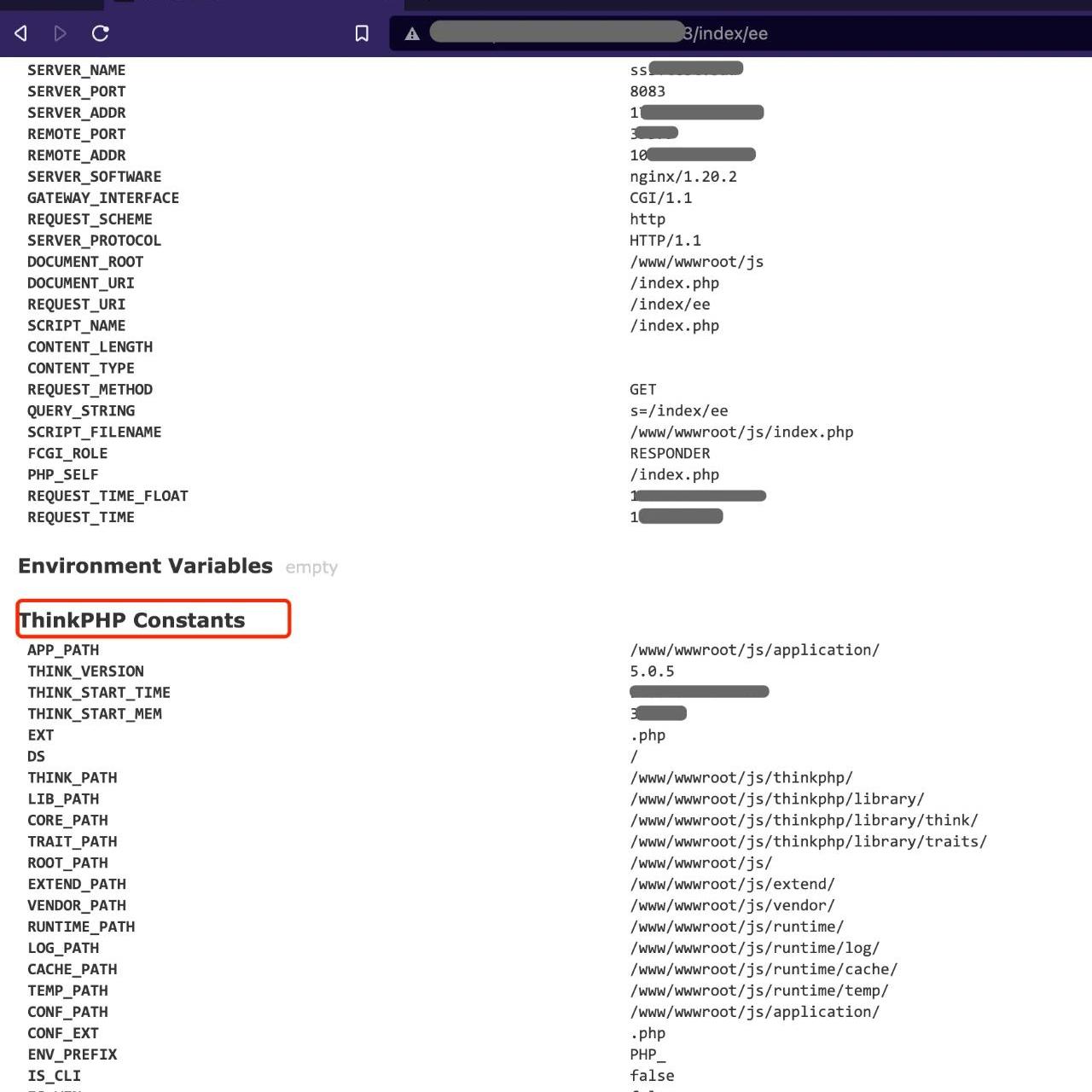Select the QUERY_STRING value s=/index/ee
The image size is (1092, 1092).
click(679, 411)
